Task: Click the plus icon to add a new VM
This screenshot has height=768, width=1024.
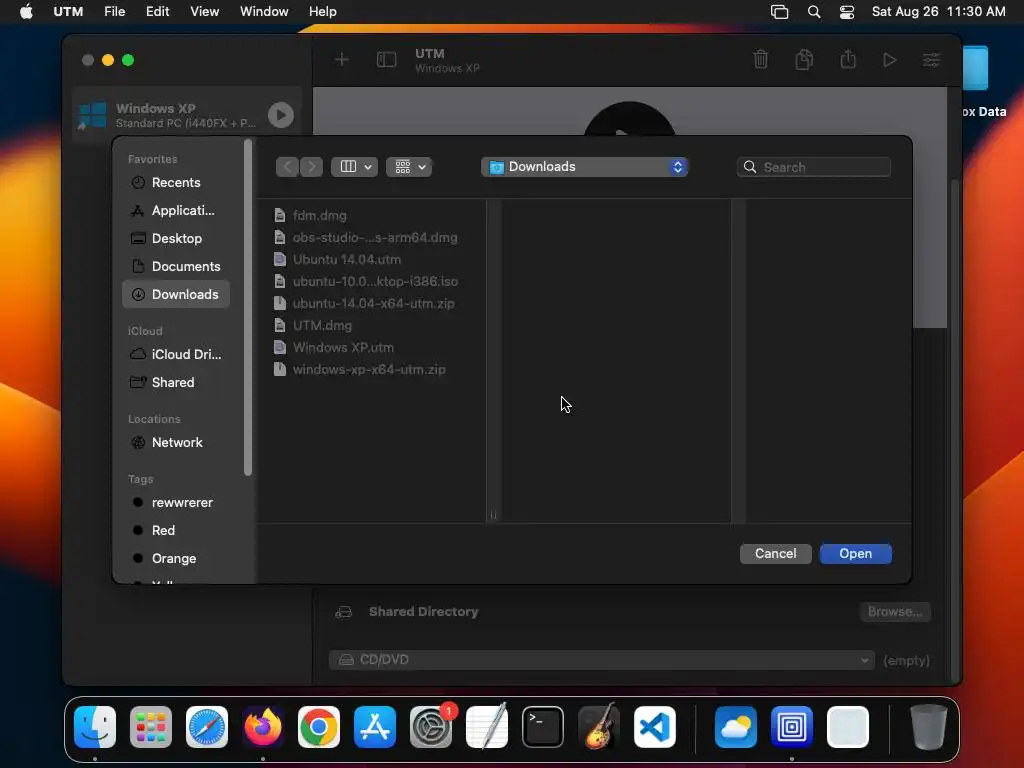Action: (x=342, y=60)
